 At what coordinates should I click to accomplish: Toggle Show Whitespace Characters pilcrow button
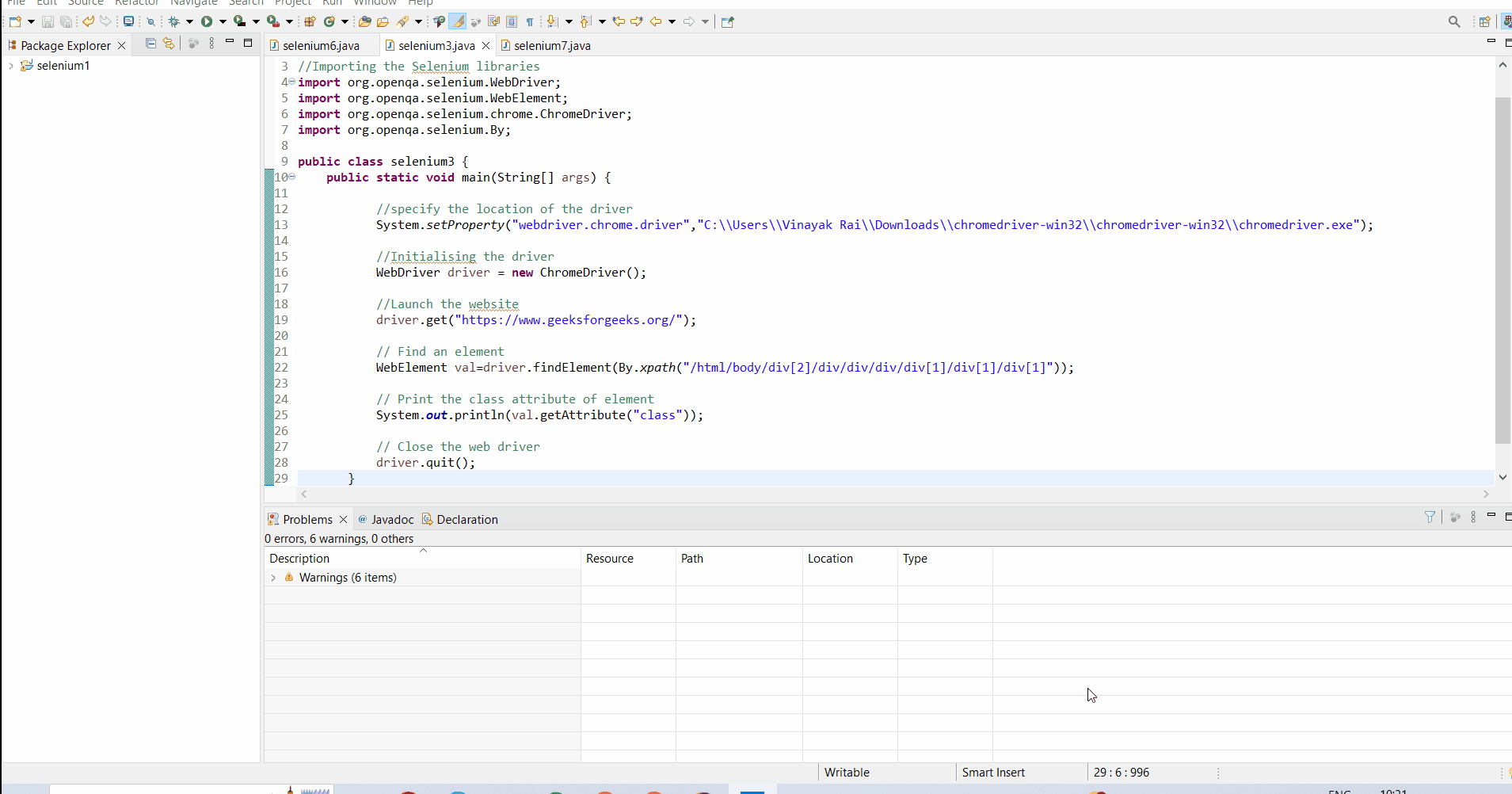(x=530, y=21)
